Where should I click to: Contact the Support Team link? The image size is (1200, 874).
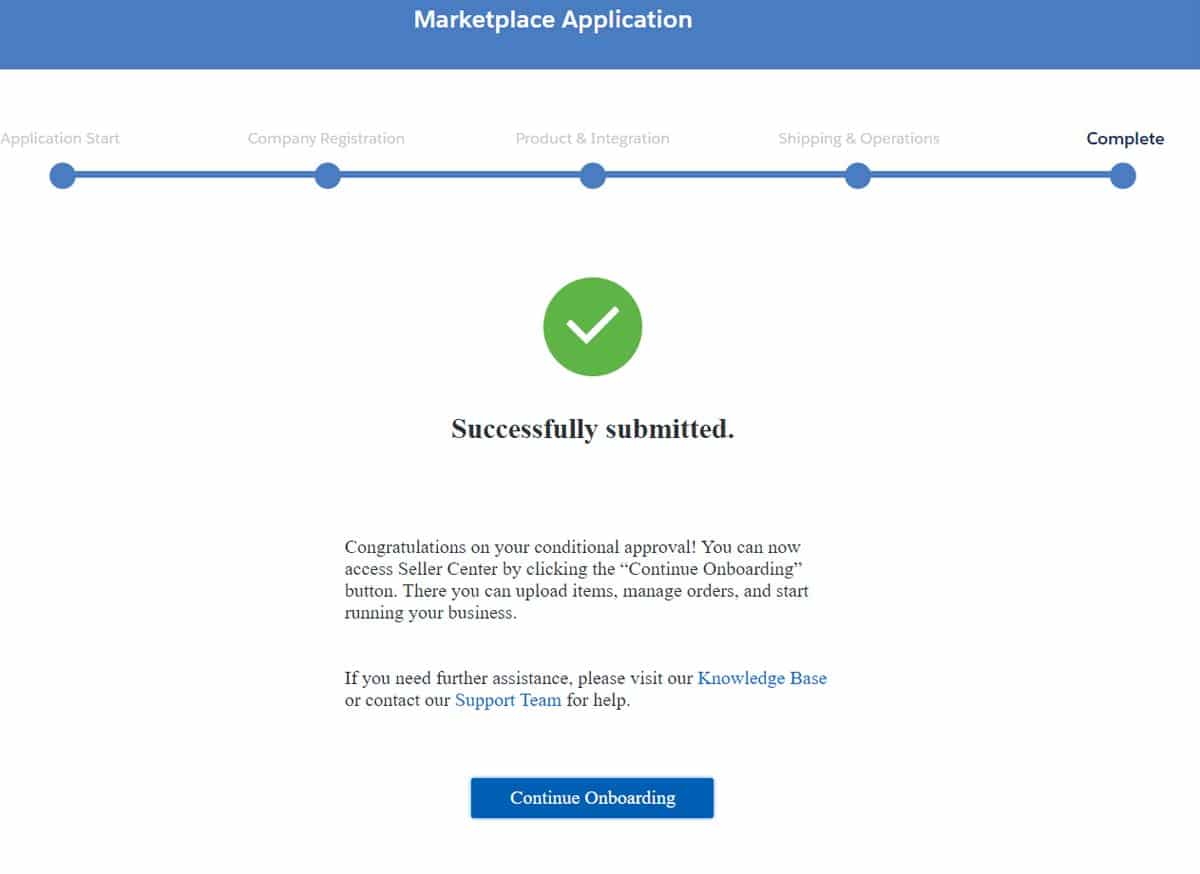coord(508,700)
